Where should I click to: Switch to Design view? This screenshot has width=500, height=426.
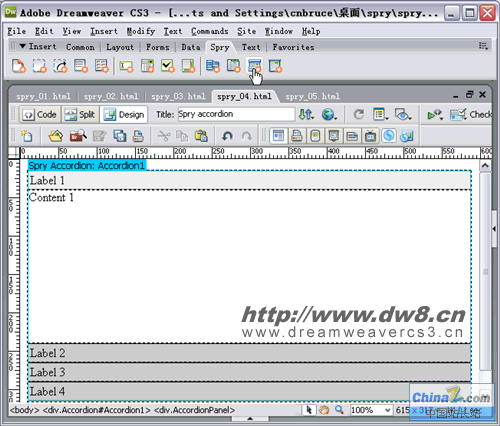coord(124,115)
